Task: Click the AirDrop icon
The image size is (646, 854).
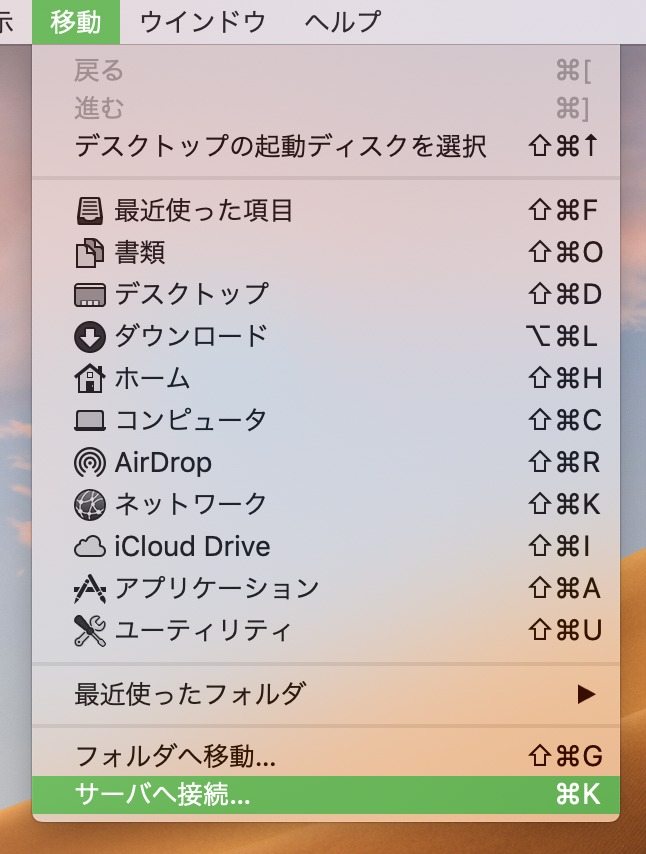Action: tap(89, 463)
